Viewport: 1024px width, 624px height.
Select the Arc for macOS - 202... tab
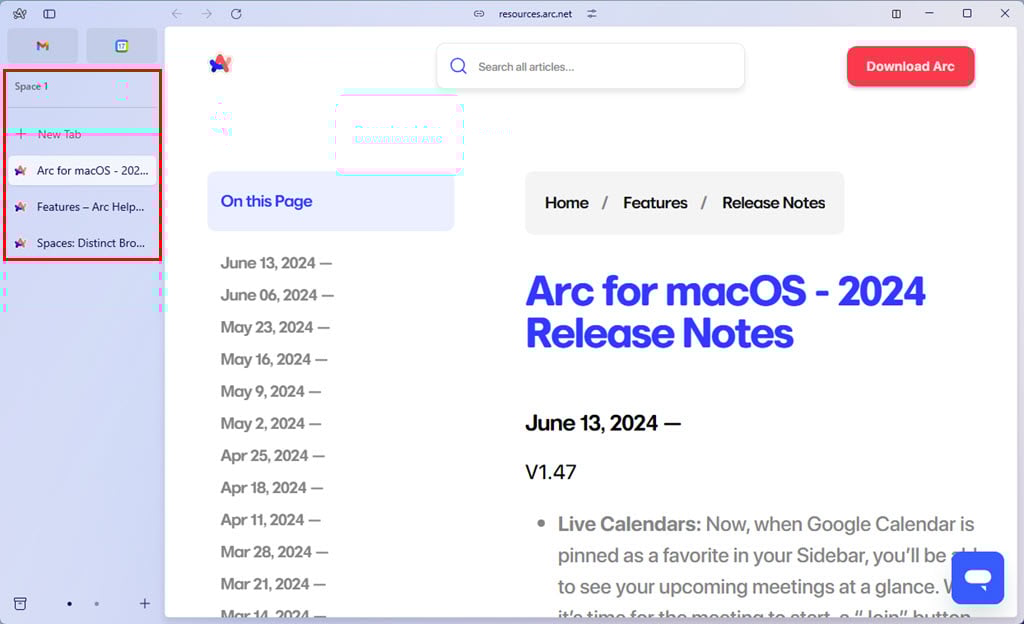pos(82,170)
